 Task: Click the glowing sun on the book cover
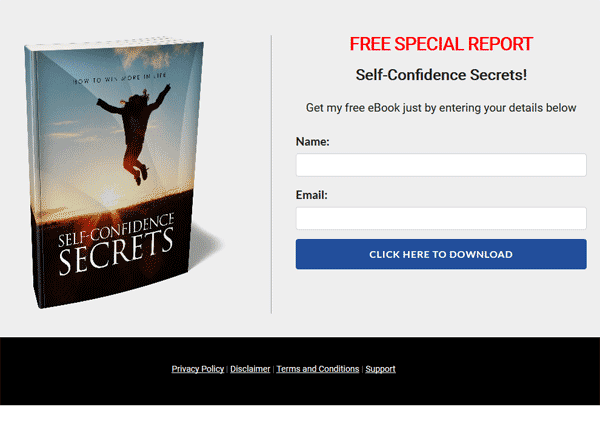pos(110,197)
